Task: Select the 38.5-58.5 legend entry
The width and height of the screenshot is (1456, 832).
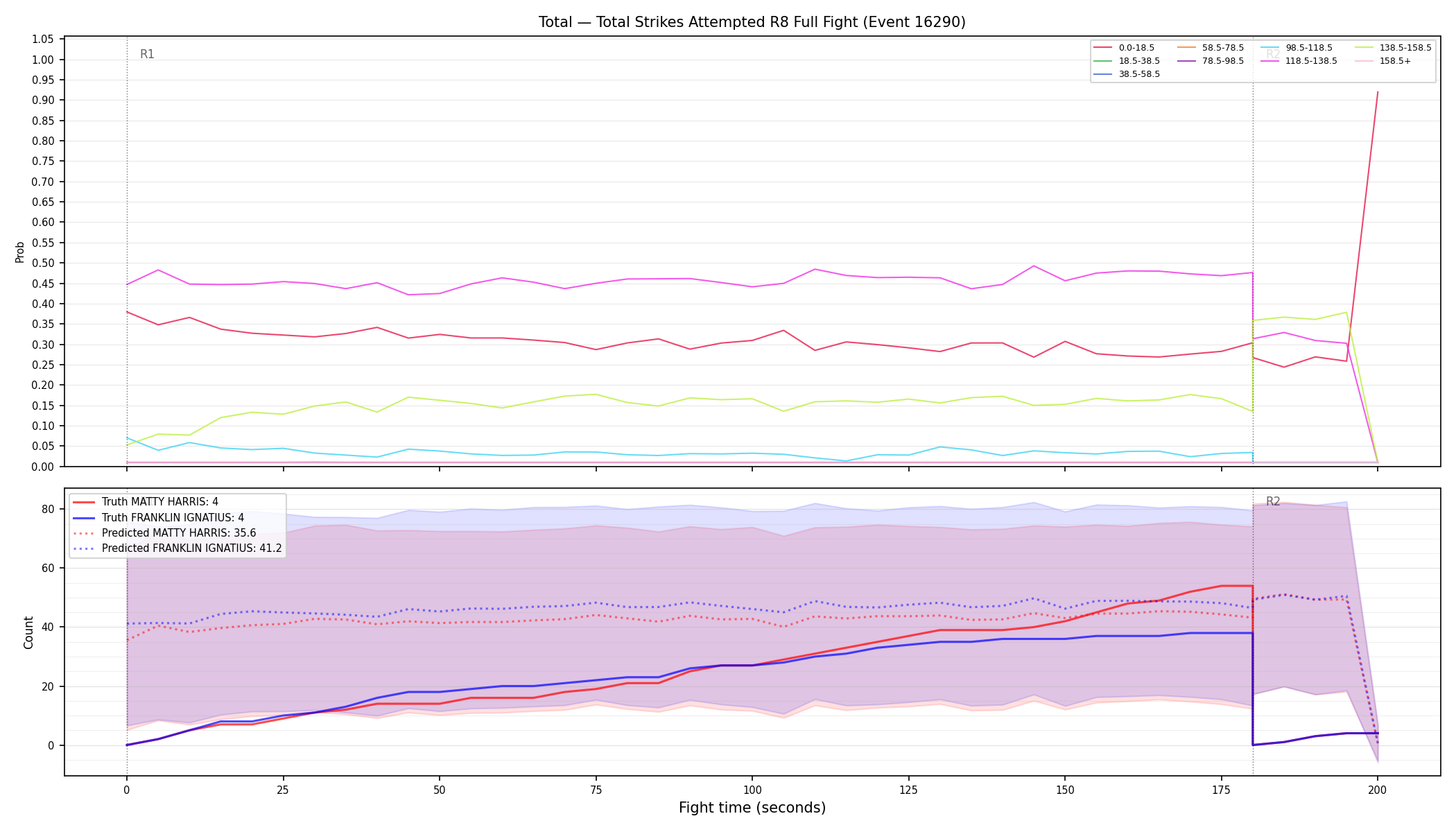Action: [1127, 74]
